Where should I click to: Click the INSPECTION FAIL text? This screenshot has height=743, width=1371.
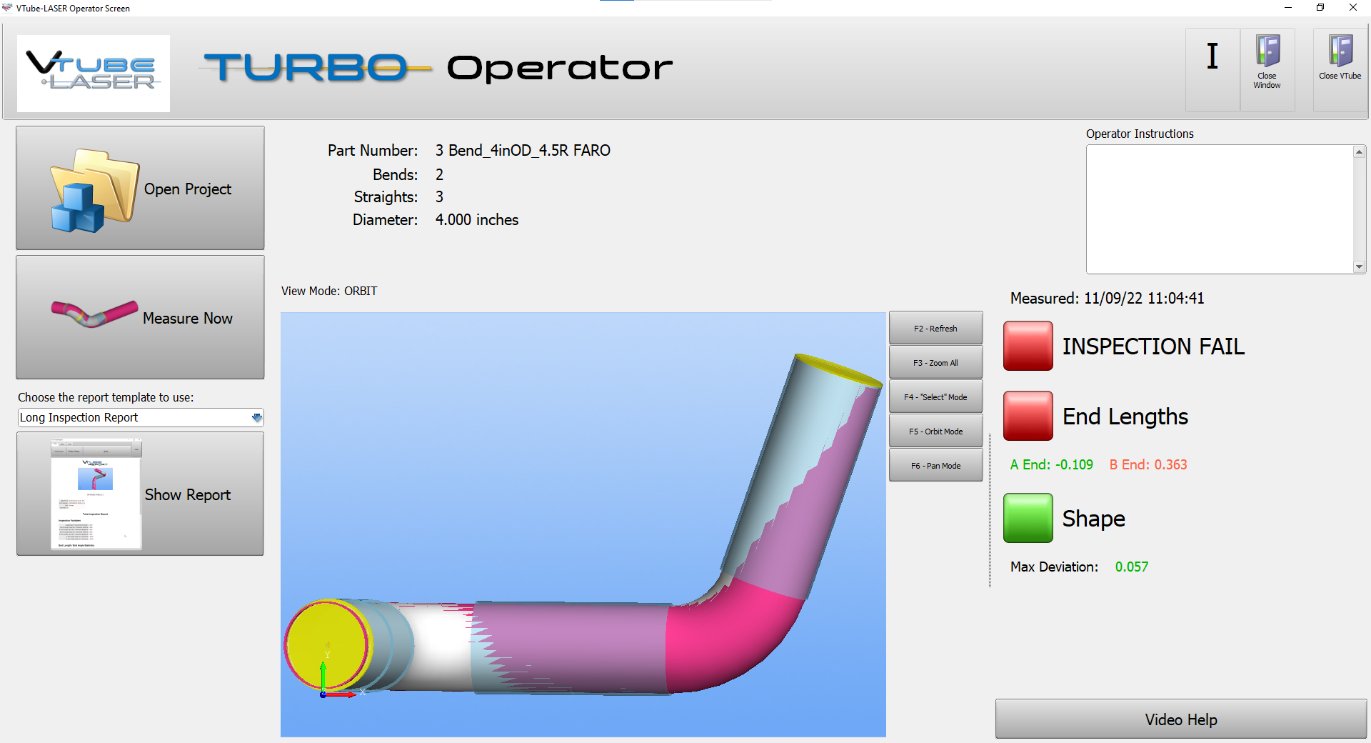click(1153, 347)
